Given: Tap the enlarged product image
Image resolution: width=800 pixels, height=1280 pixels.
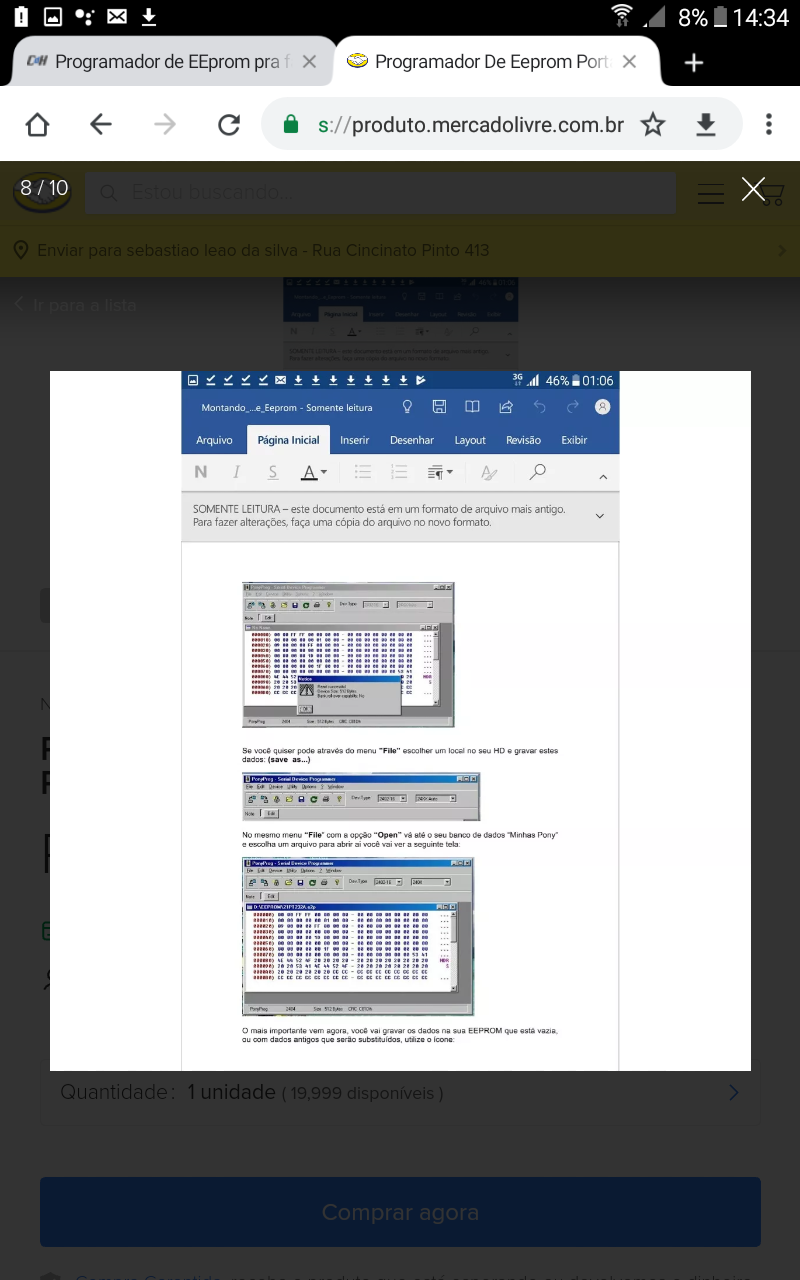Looking at the screenshot, I should click(x=400, y=721).
